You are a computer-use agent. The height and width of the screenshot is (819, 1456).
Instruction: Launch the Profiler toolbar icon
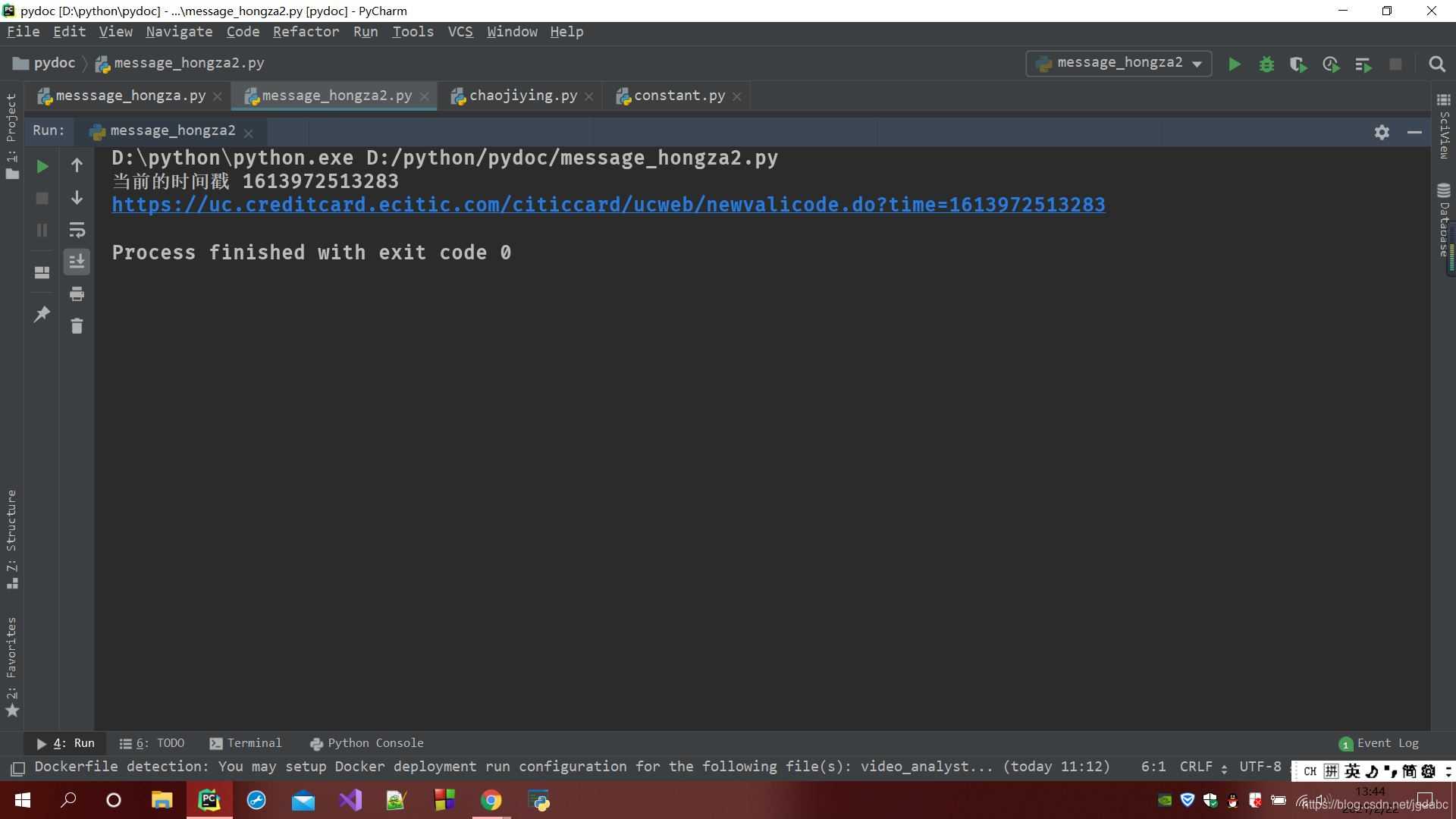pos(1331,64)
